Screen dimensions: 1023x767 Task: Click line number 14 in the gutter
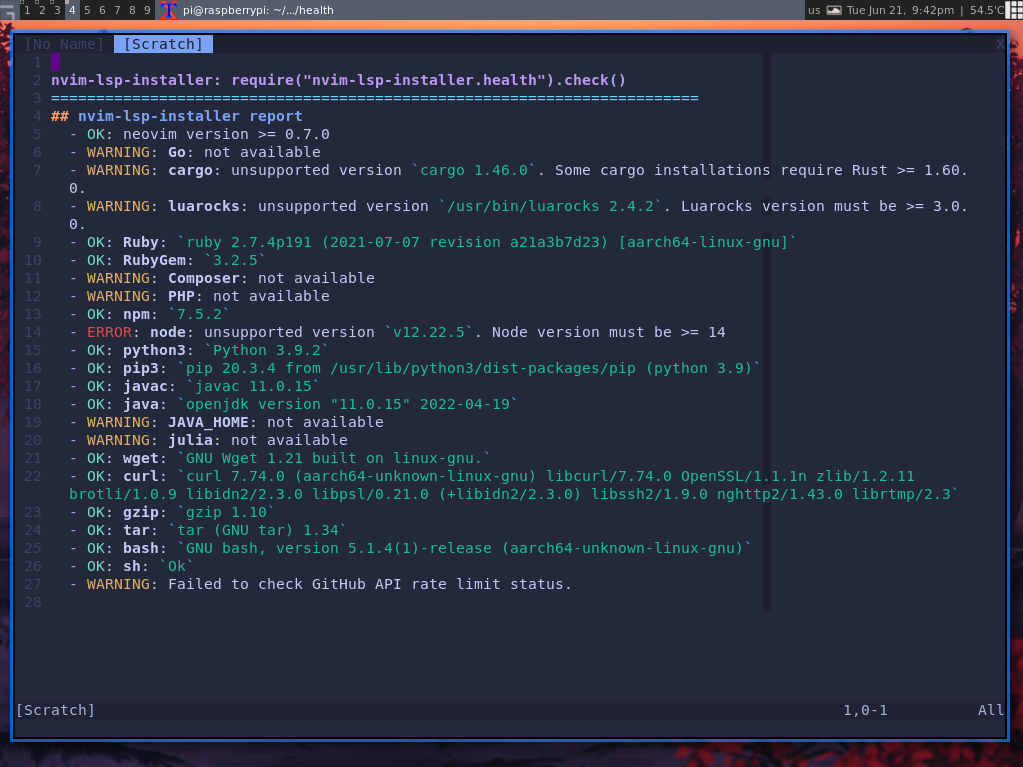pyautogui.click(x=32, y=331)
